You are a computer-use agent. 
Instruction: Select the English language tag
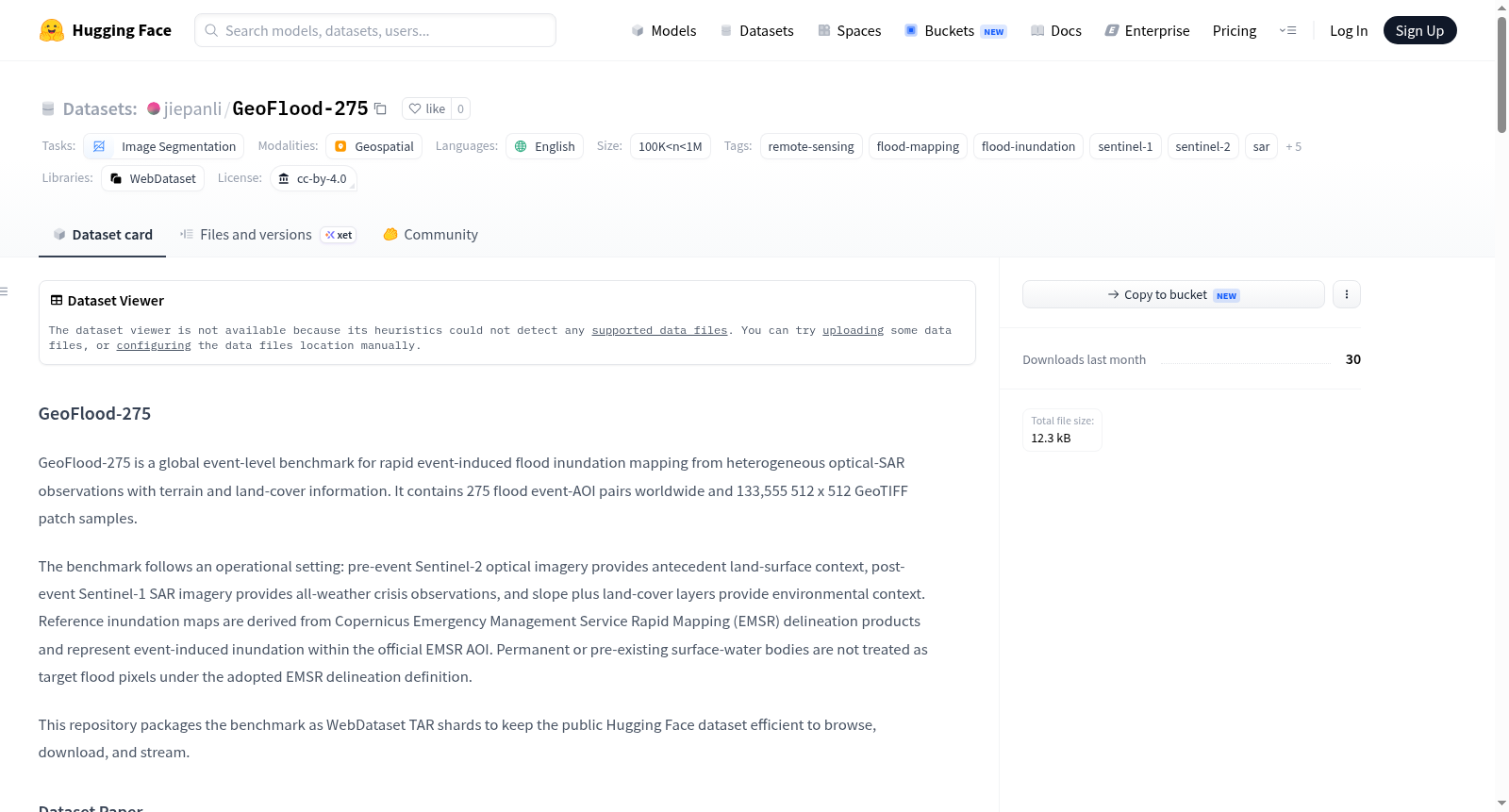click(544, 146)
